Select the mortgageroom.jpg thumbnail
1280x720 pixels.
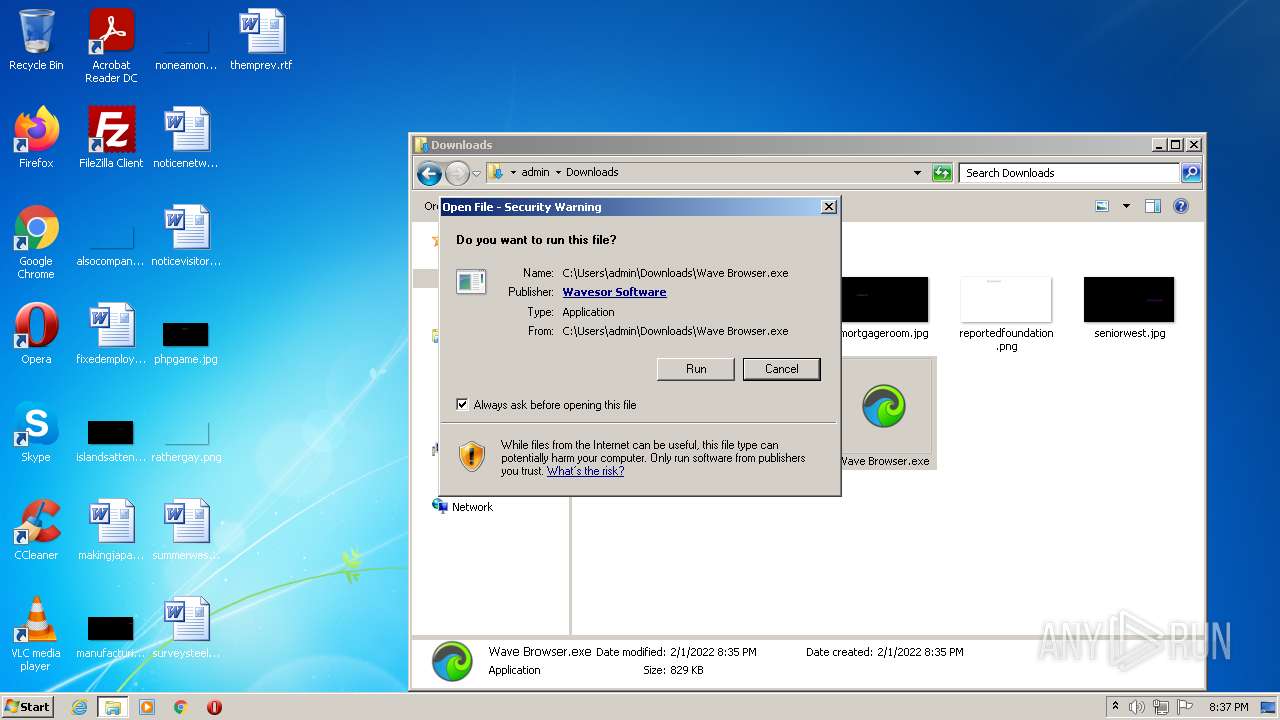click(x=885, y=309)
